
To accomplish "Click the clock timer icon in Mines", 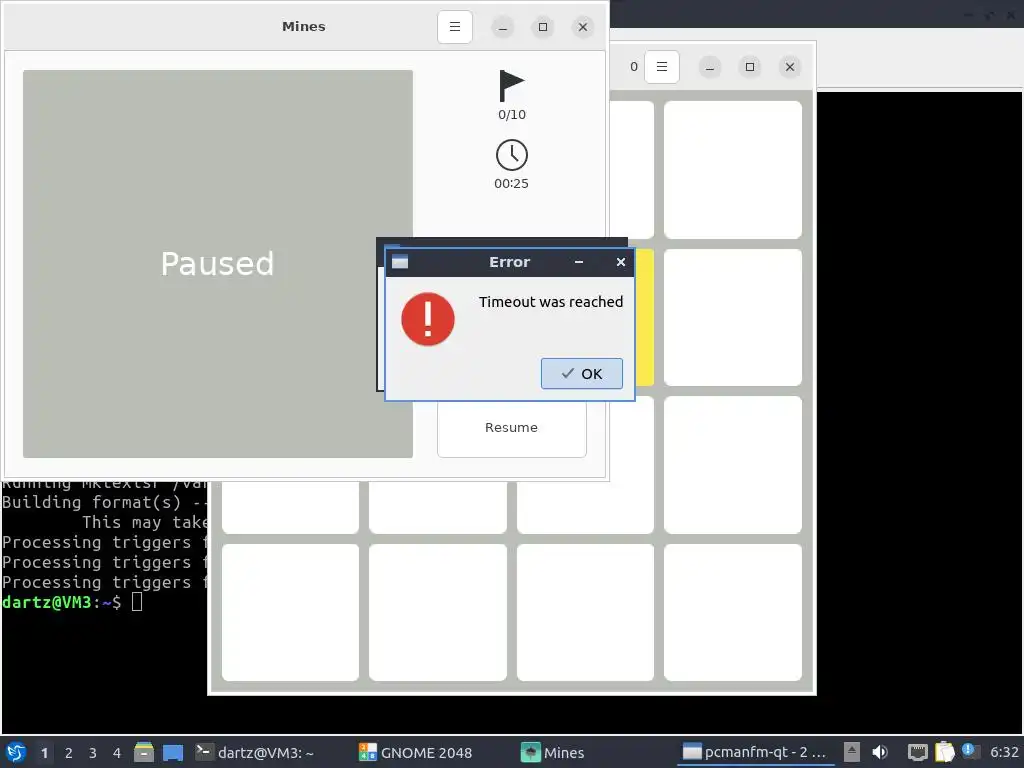I will [511, 155].
